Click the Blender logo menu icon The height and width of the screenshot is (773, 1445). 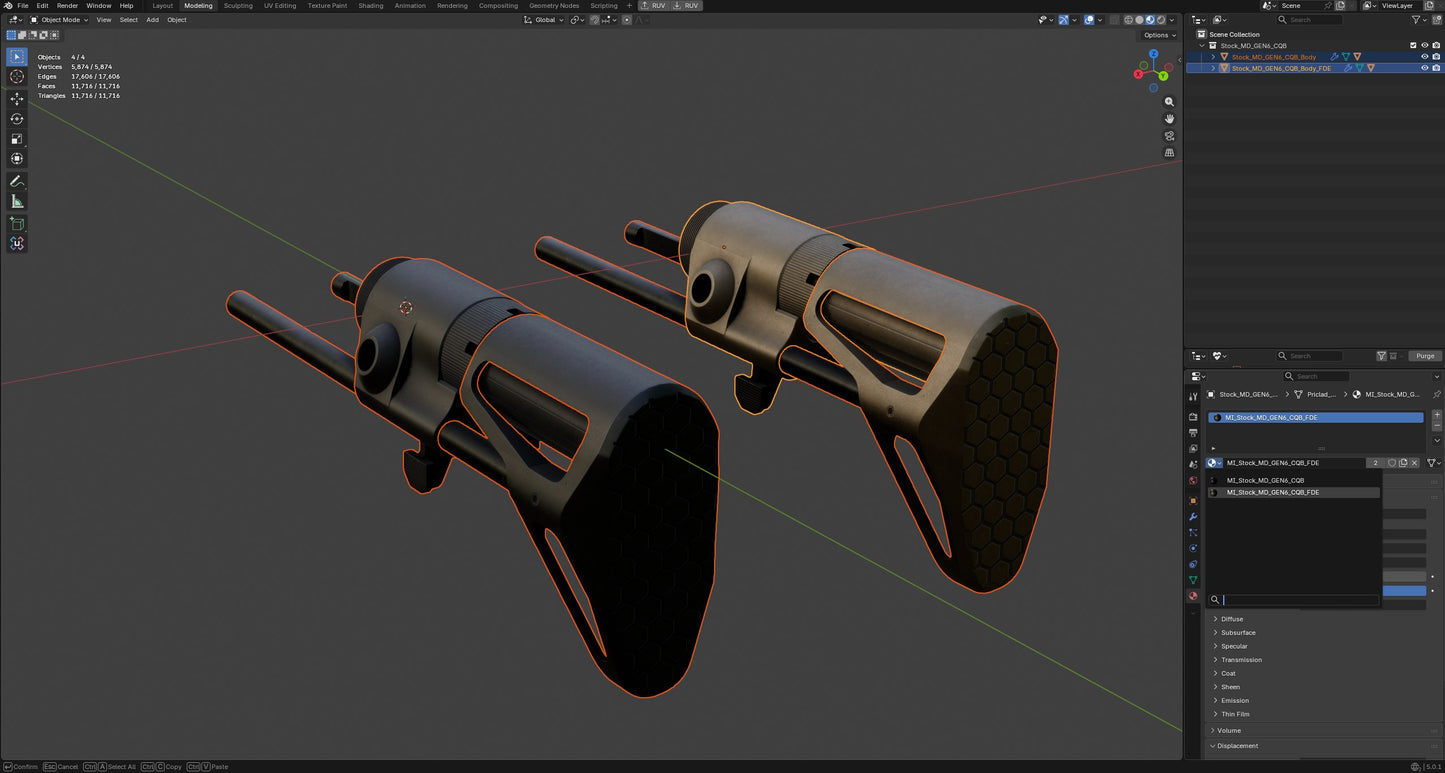(x=8, y=6)
